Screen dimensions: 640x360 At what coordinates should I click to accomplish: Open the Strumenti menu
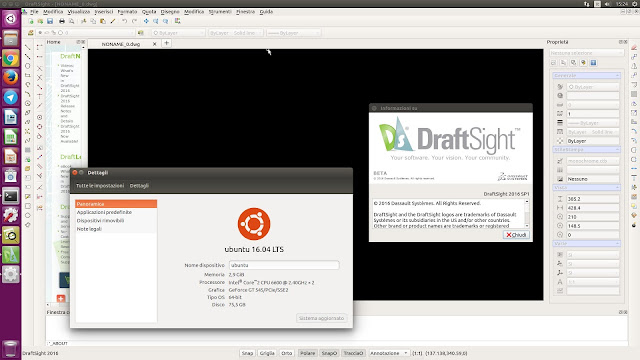(x=220, y=12)
